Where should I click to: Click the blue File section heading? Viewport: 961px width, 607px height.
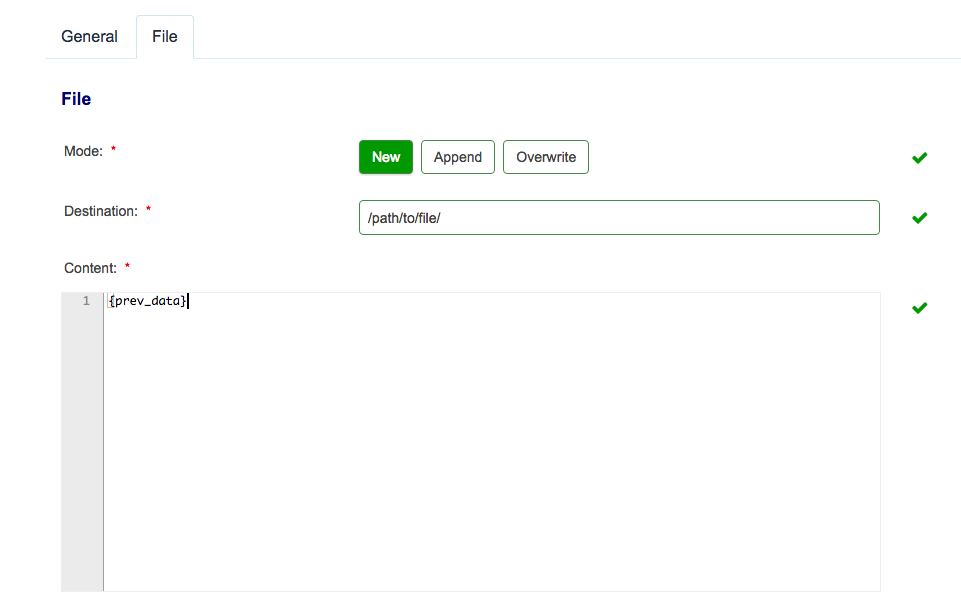(x=75, y=98)
